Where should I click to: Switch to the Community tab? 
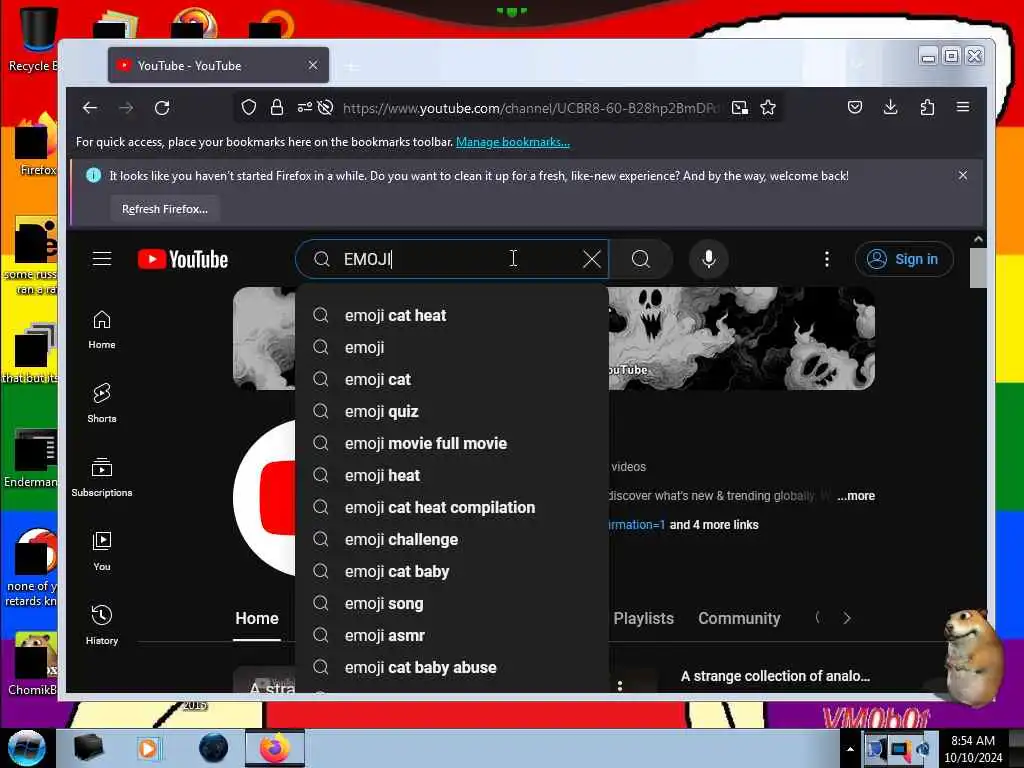(739, 618)
